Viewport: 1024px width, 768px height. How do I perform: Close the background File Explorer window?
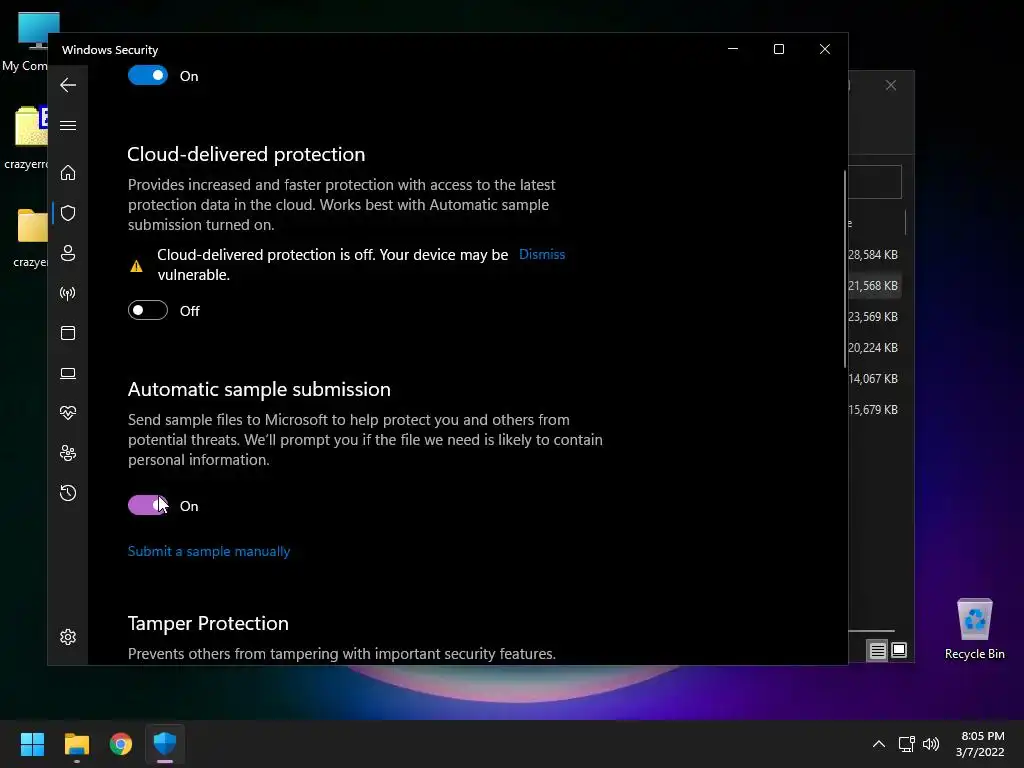tap(891, 86)
